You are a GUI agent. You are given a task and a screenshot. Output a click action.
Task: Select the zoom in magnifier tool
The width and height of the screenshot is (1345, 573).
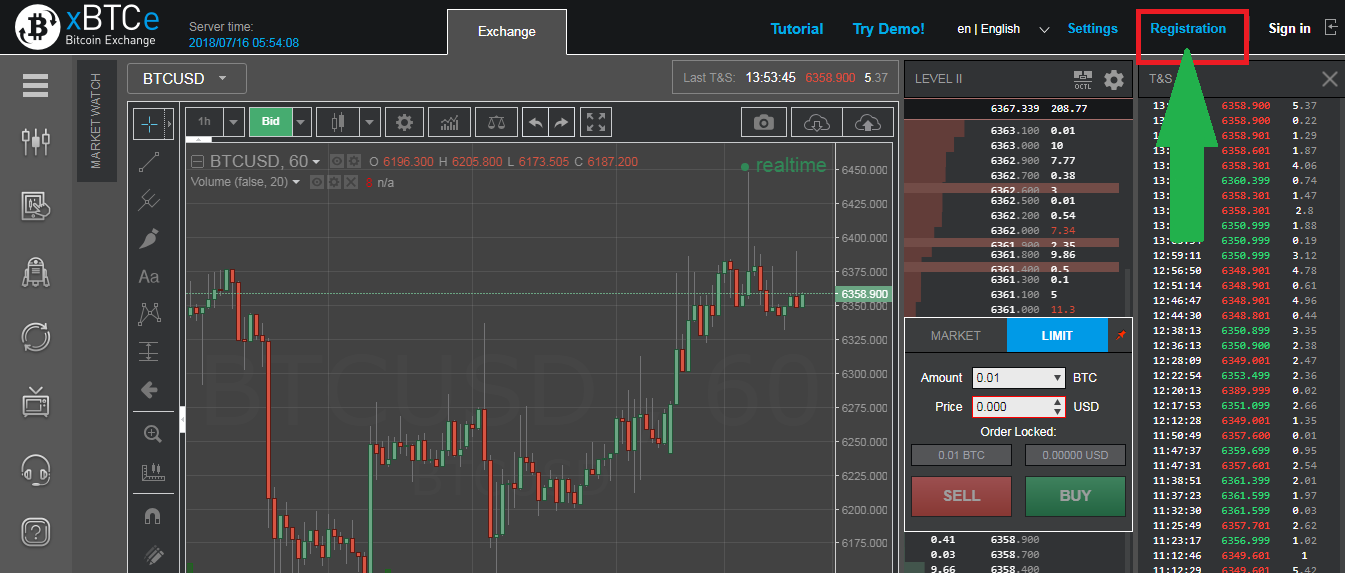point(152,434)
